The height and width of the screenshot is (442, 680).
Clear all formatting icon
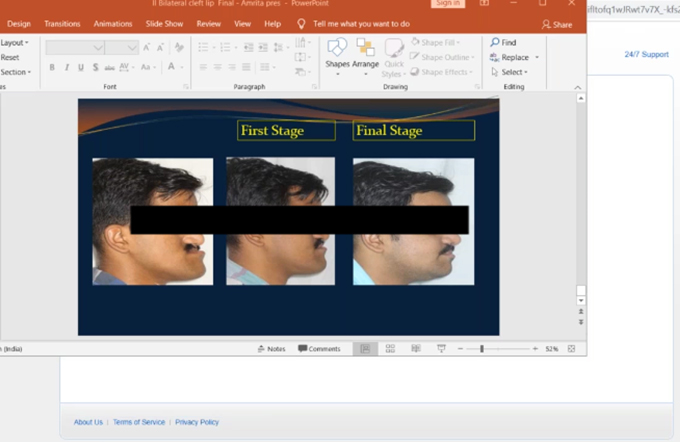[179, 47]
